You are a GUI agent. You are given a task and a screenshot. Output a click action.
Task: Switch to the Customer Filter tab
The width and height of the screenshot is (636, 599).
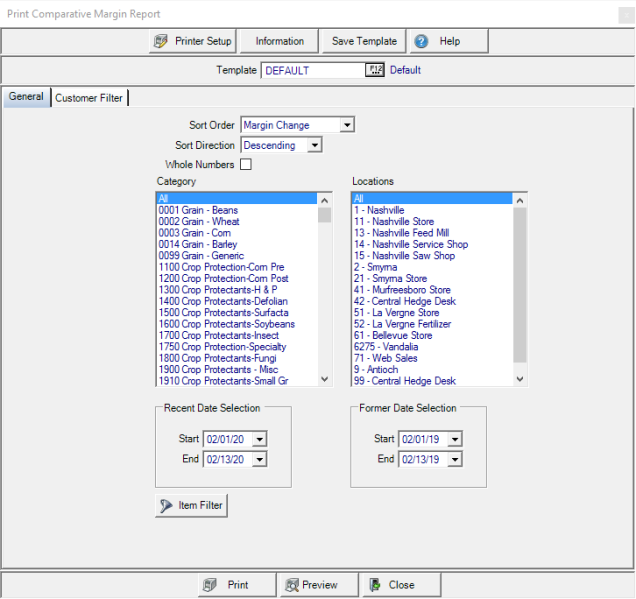tap(89, 98)
